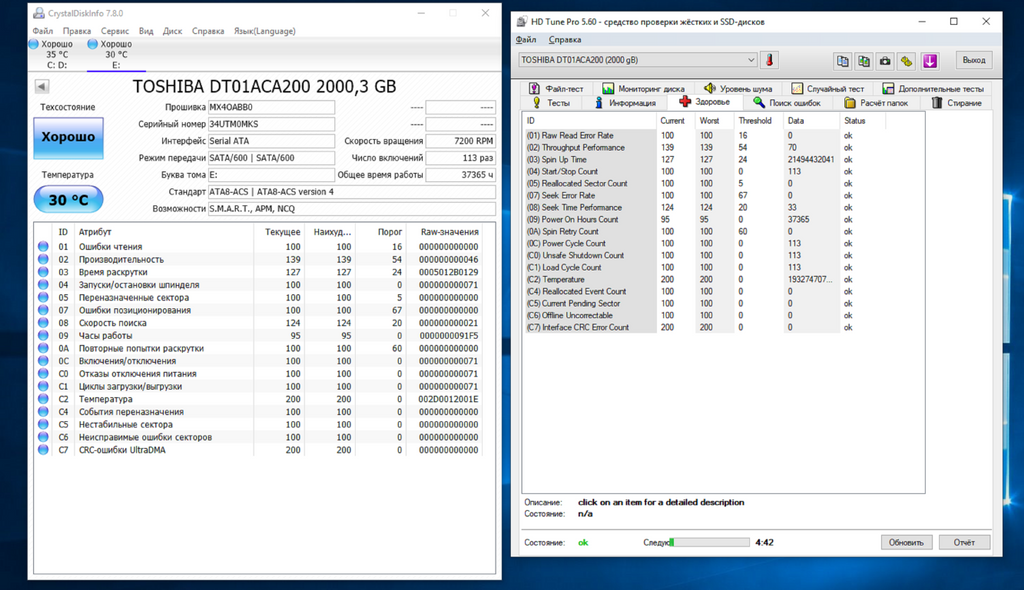1024x590 pixels.
Task: Switch to the Расчёт папок tab
Action: tap(876, 103)
